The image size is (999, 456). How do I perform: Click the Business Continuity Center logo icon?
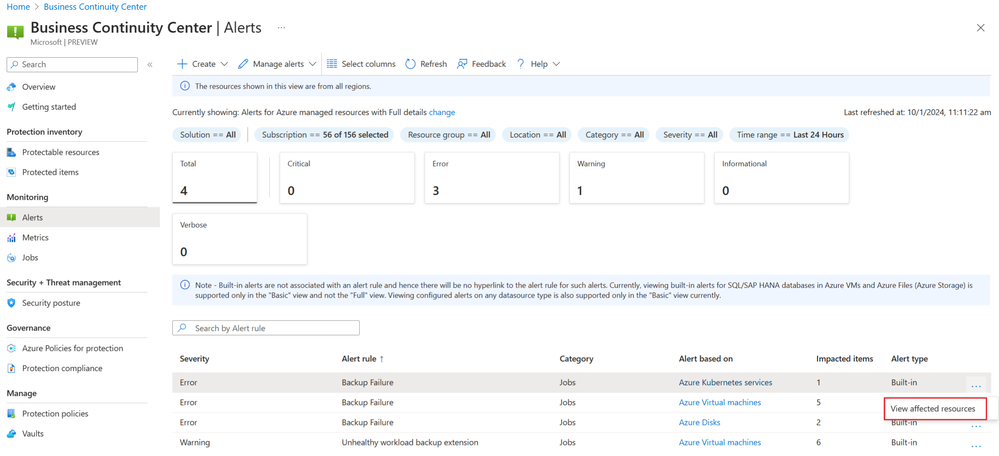(x=15, y=32)
